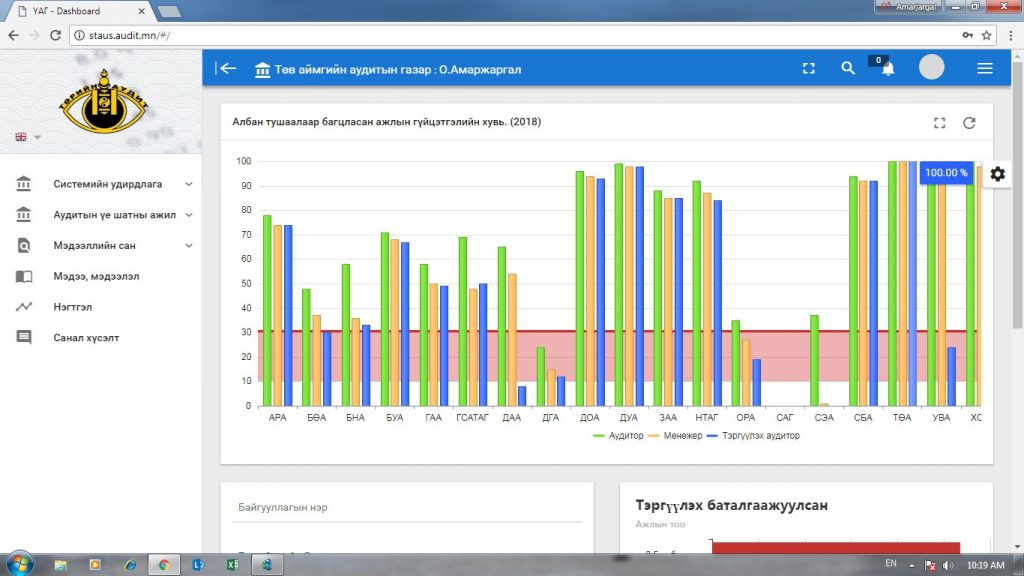Click the ТӨА label on the chart axis
The height and width of the screenshot is (576, 1024).
point(902,418)
